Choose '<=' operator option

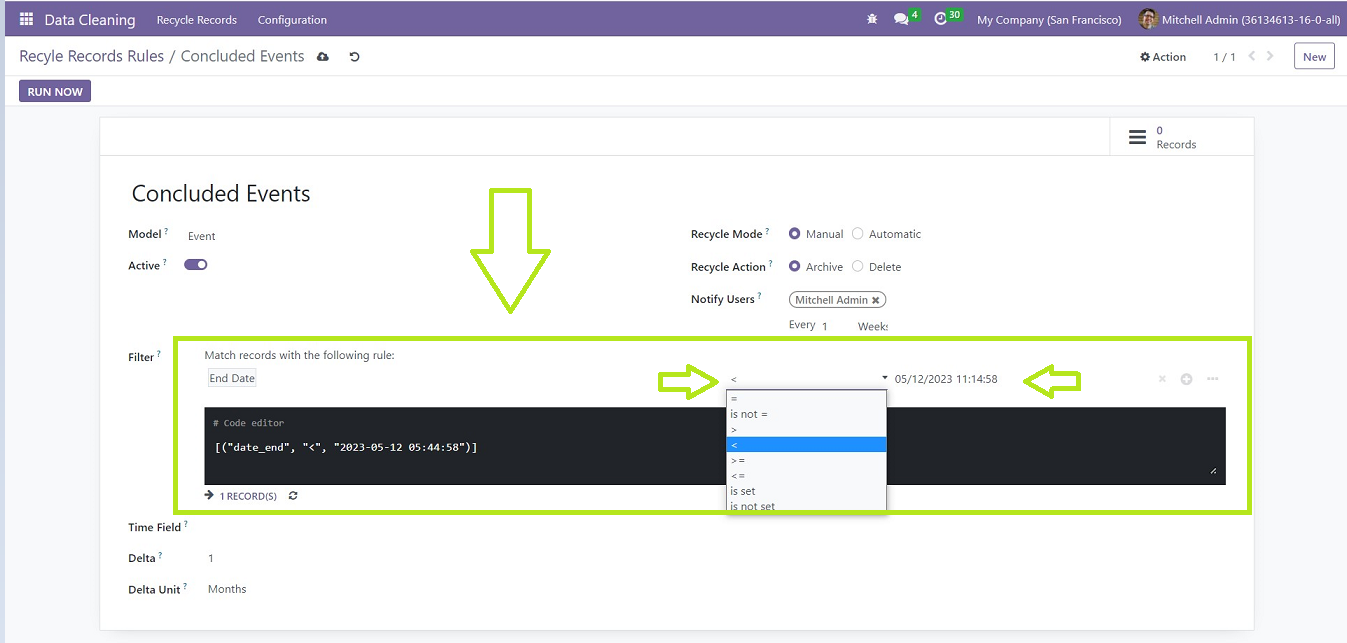[x=806, y=476]
